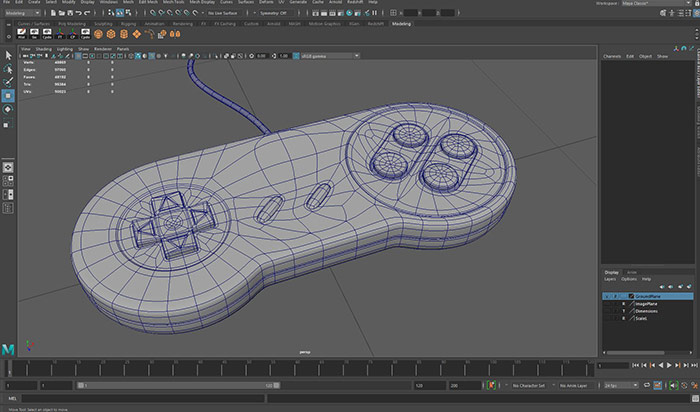The image size is (700, 412).
Task: Toggle the T display type of Dimensions layer
Action: [624, 311]
